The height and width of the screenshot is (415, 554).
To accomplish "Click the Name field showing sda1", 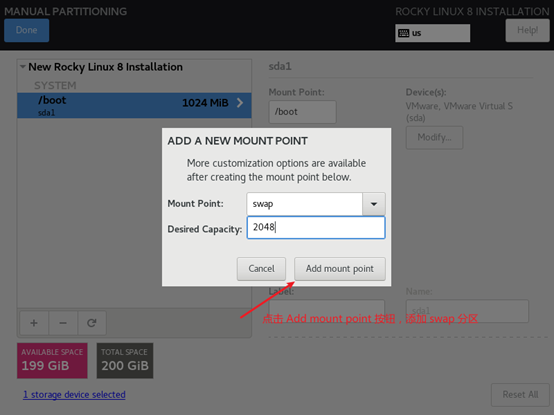I will click(467, 311).
